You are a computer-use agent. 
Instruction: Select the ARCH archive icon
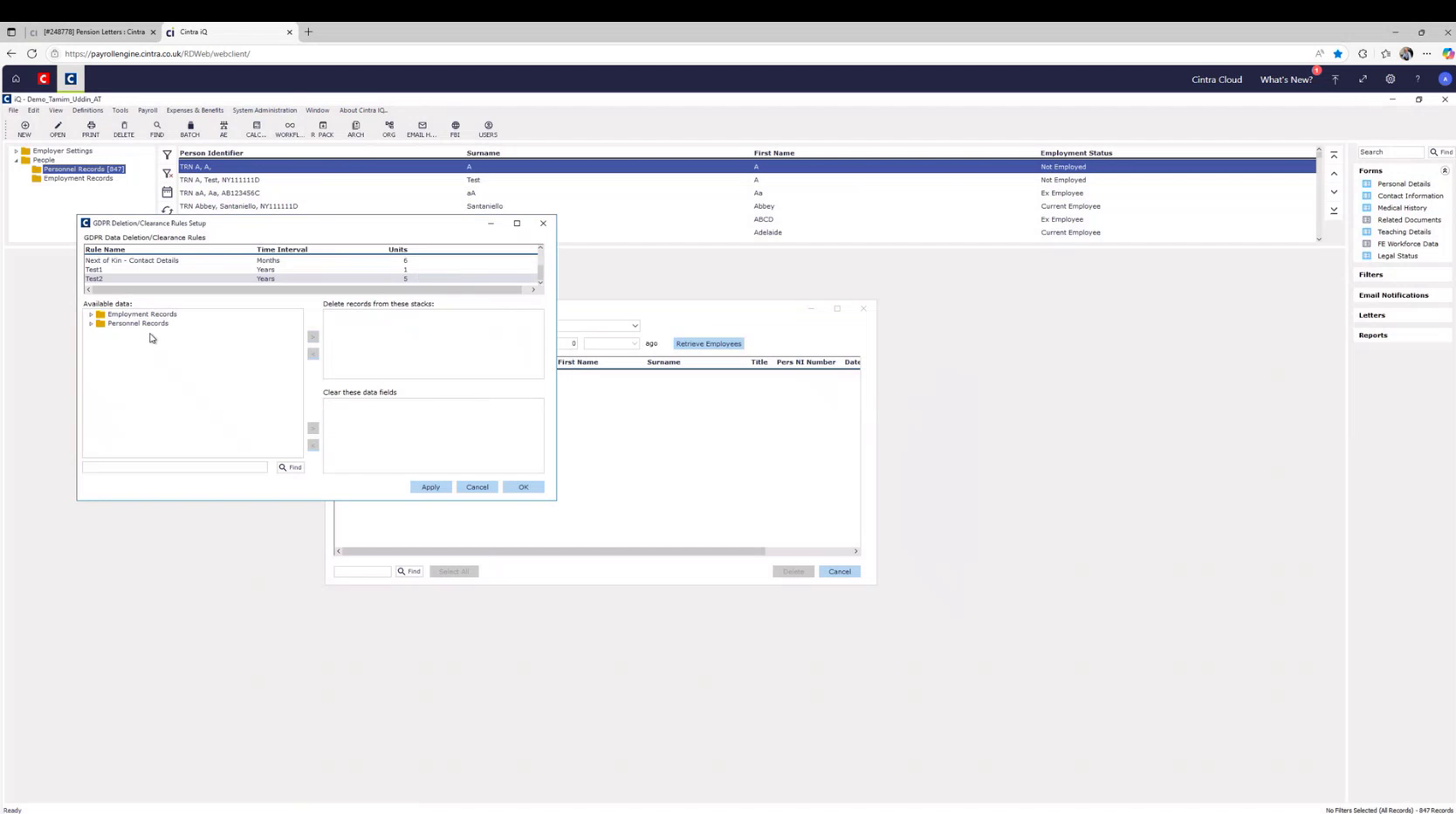(x=355, y=129)
